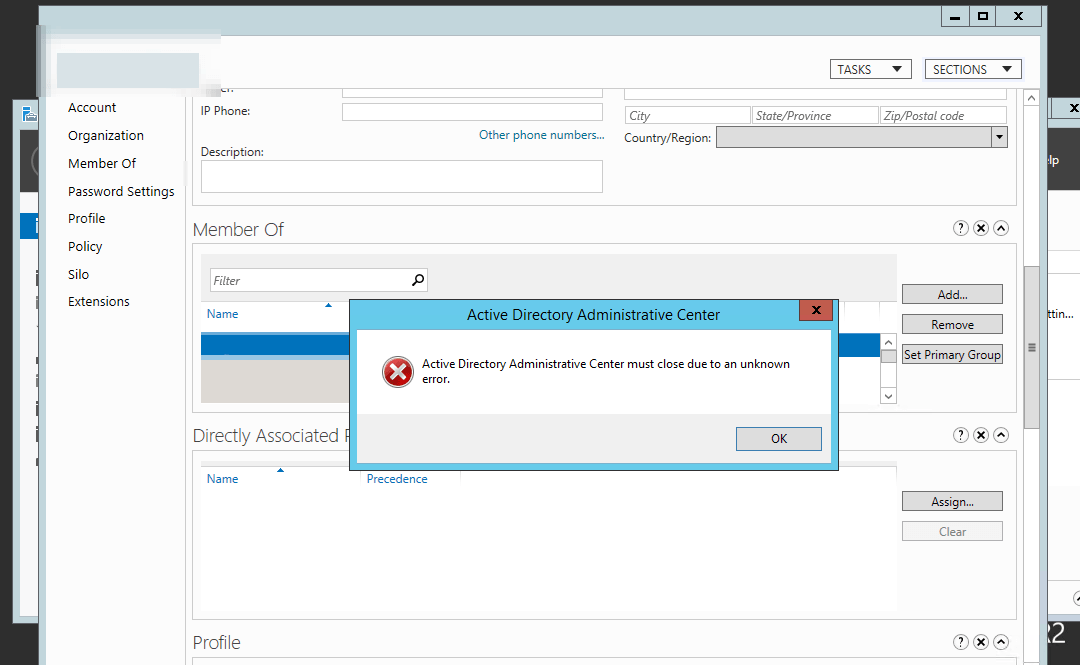The width and height of the screenshot is (1080, 665).
Task: Collapse the Directly Associated section
Action: click(x=1001, y=435)
